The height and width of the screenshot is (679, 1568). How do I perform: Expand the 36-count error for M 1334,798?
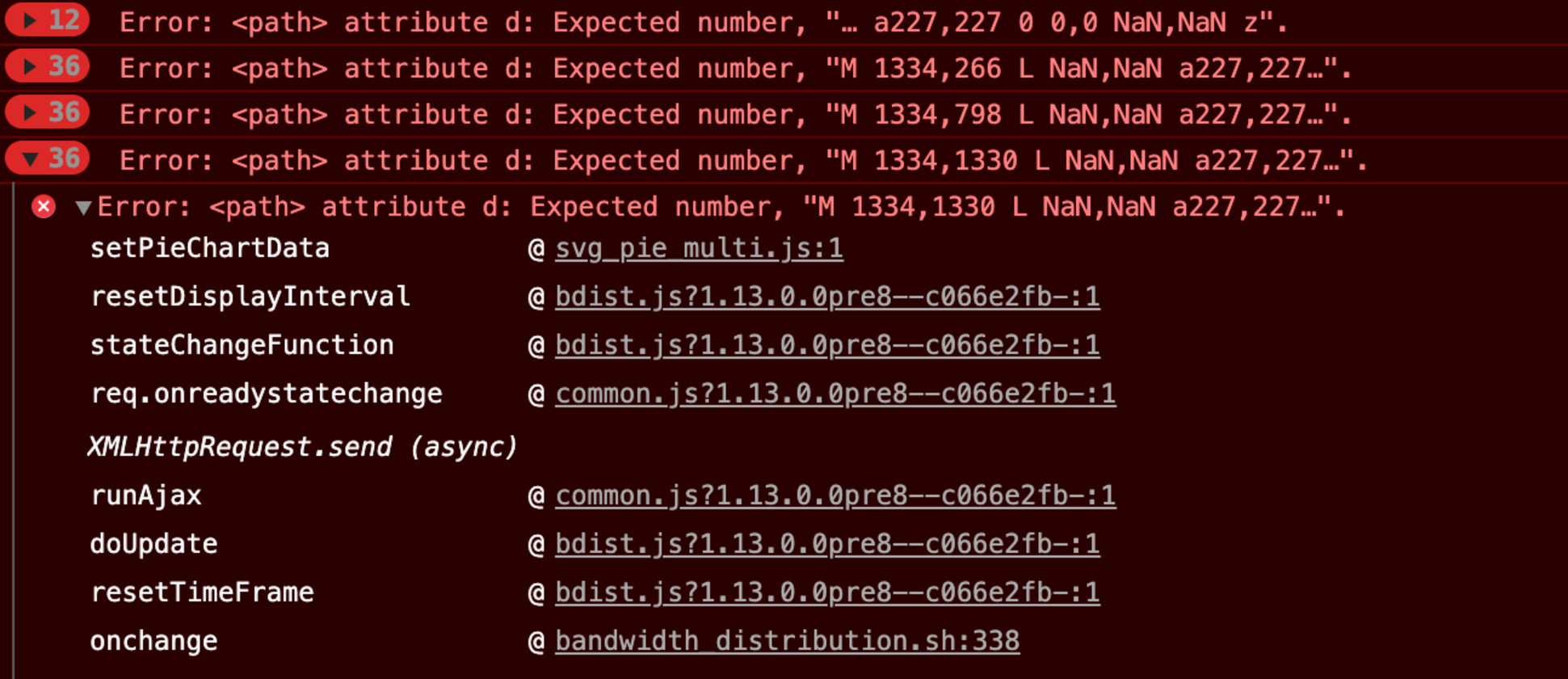pos(30,112)
